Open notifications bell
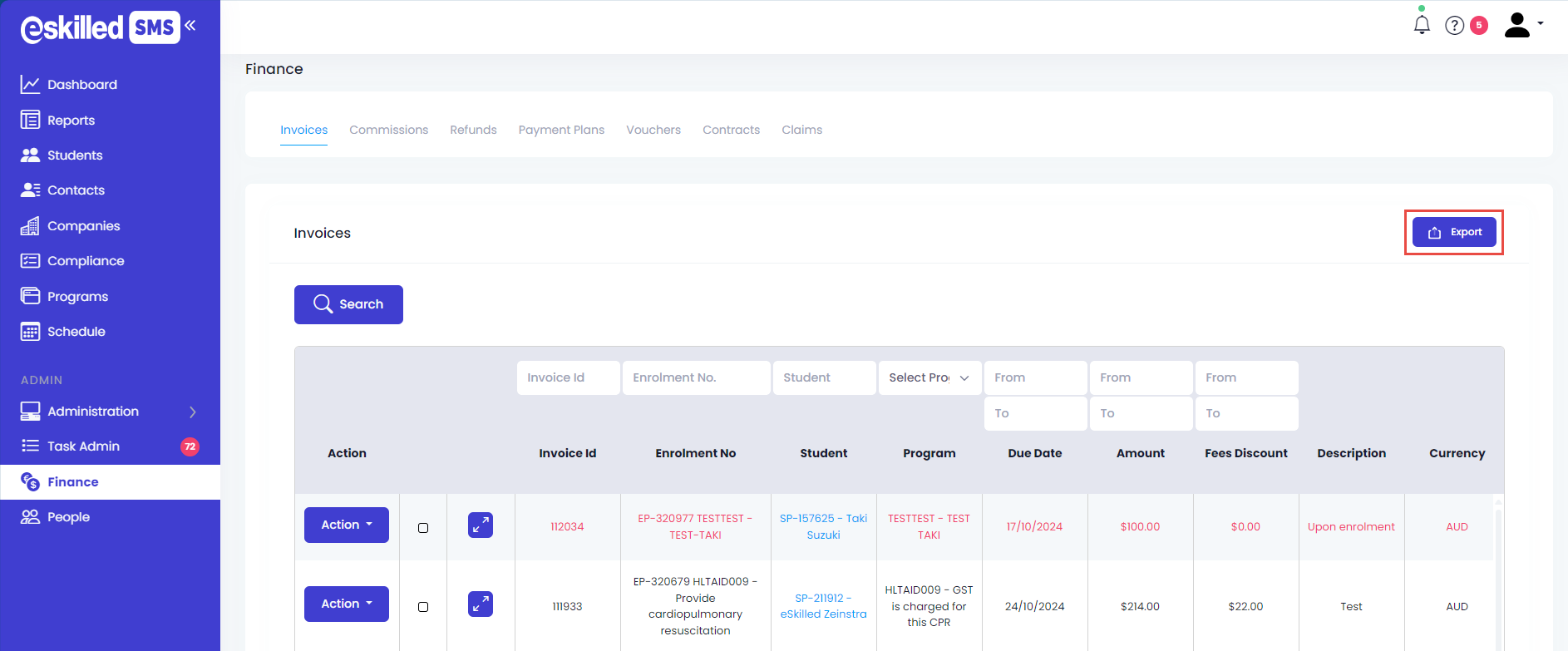 (x=1422, y=25)
